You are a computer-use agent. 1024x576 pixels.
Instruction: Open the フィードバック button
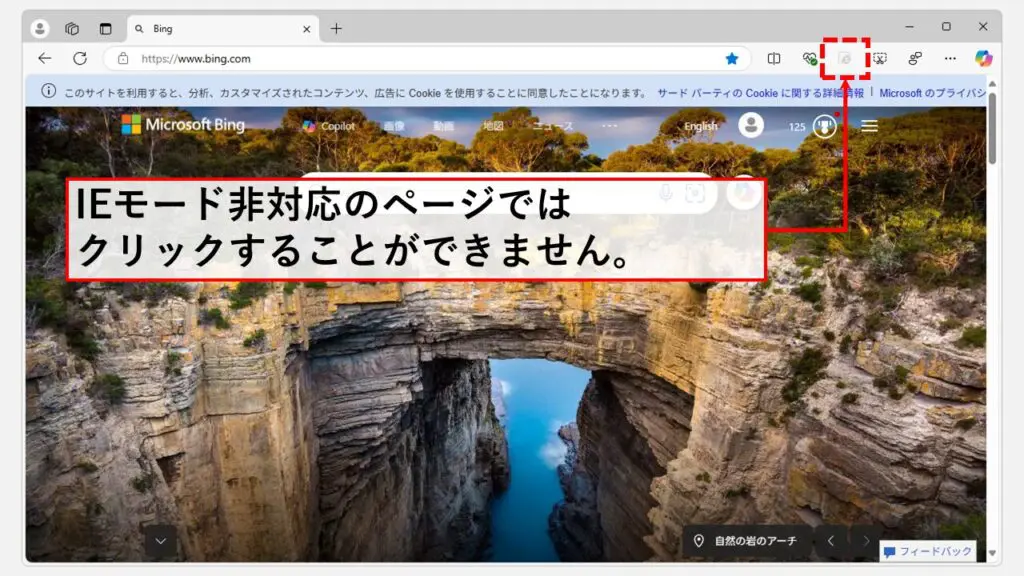[x=928, y=551]
